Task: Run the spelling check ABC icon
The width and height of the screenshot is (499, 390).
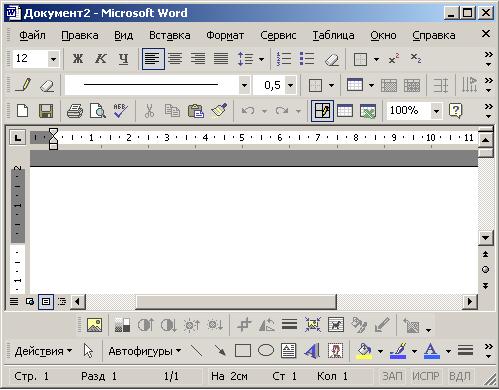Action: point(120,111)
